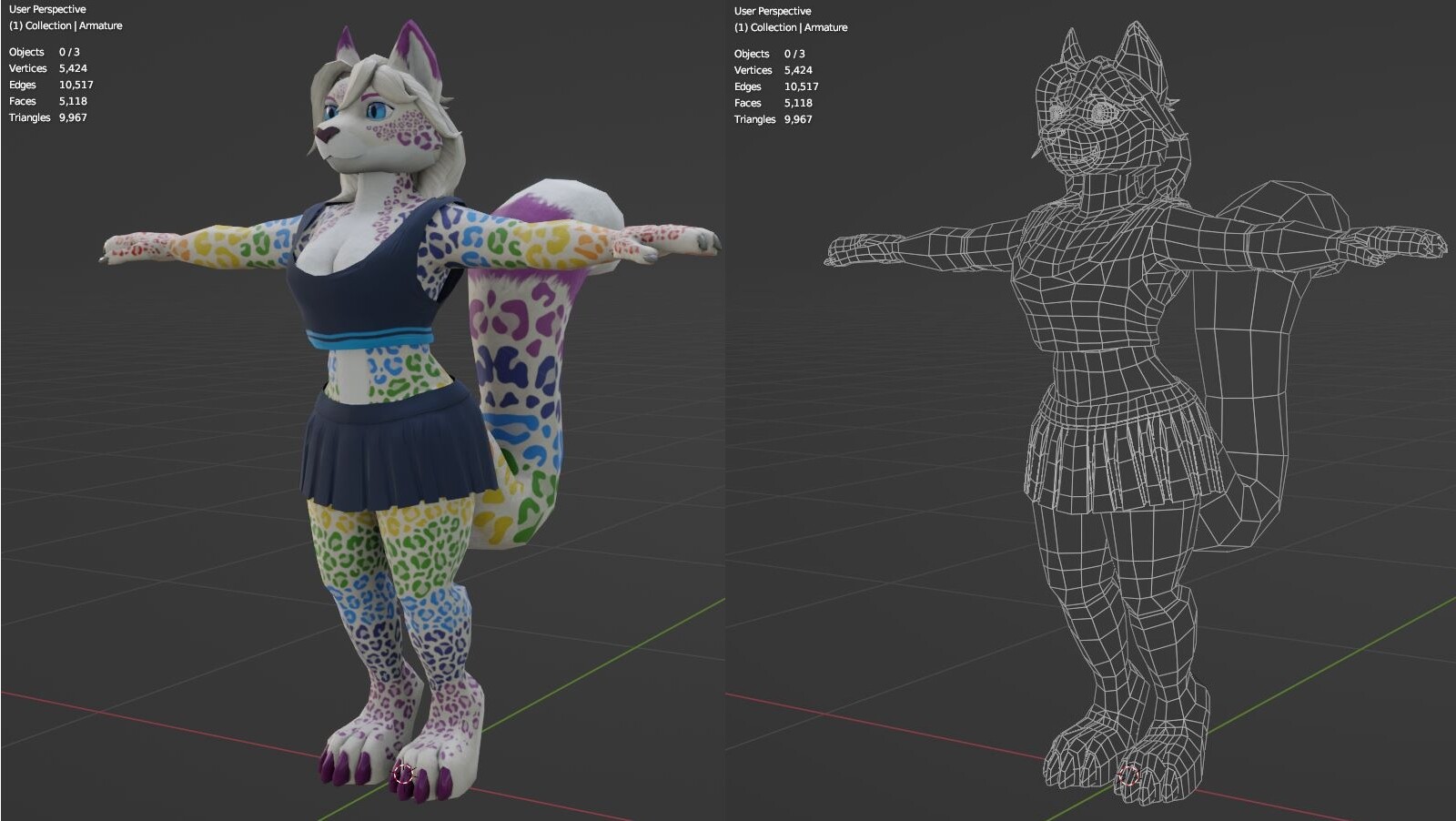Click the Objects 0/3 statistic
1456x821 pixels.
click(x=41, y=52)
